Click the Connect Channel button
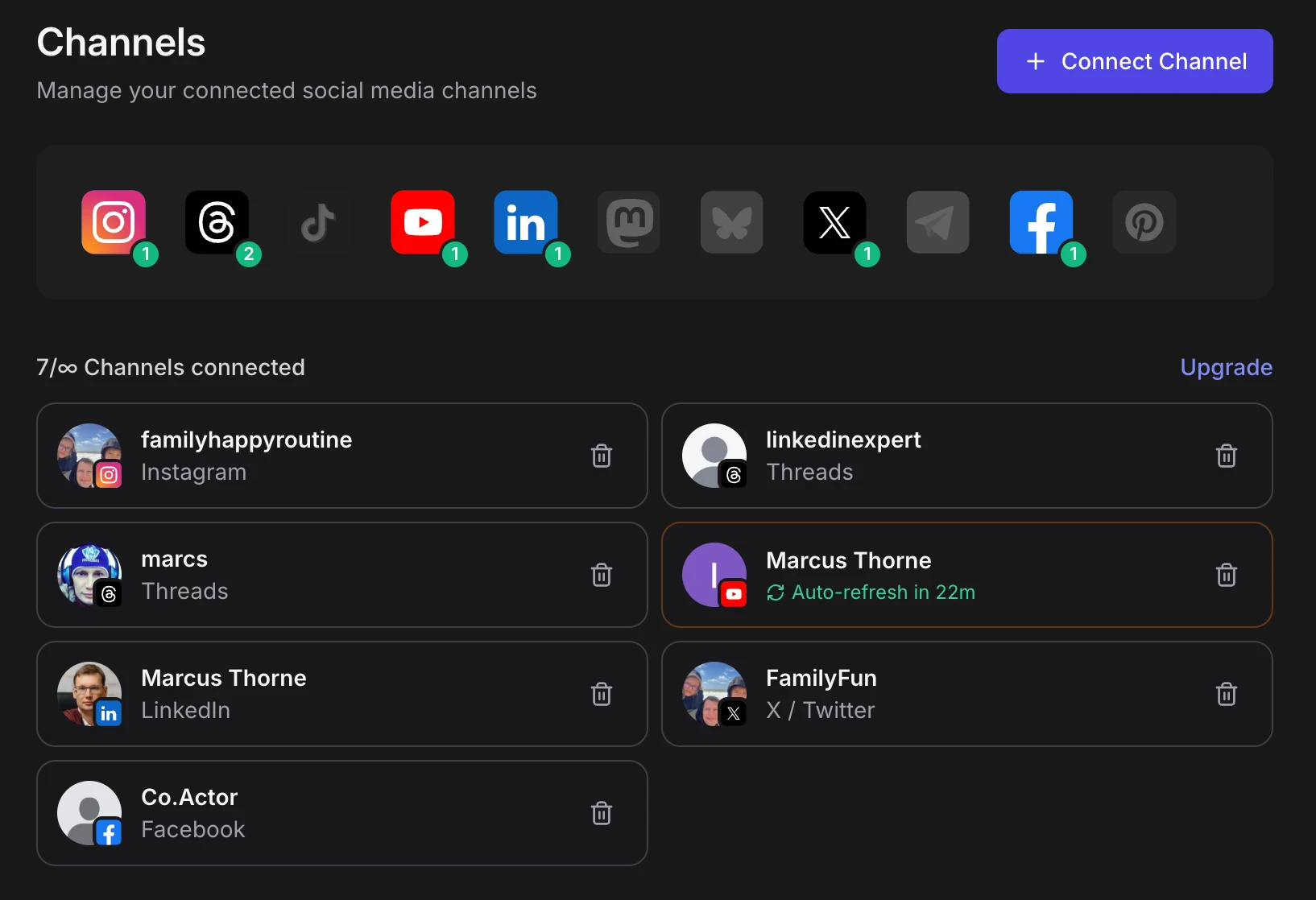This screenshot has height=900, width=1316. tap(1135, 61)
